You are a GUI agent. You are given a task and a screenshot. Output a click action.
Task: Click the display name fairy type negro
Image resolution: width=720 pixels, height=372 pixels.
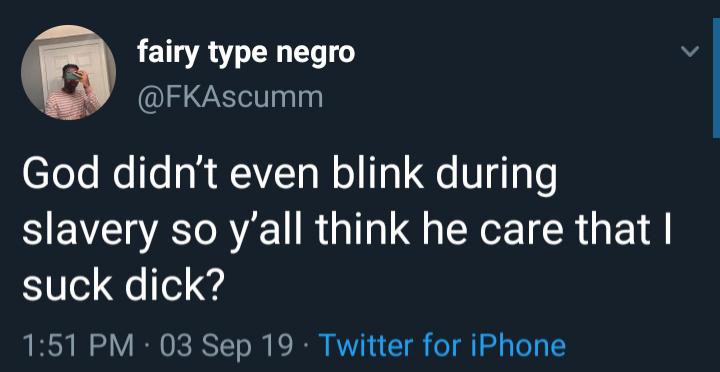coord(246,54)
